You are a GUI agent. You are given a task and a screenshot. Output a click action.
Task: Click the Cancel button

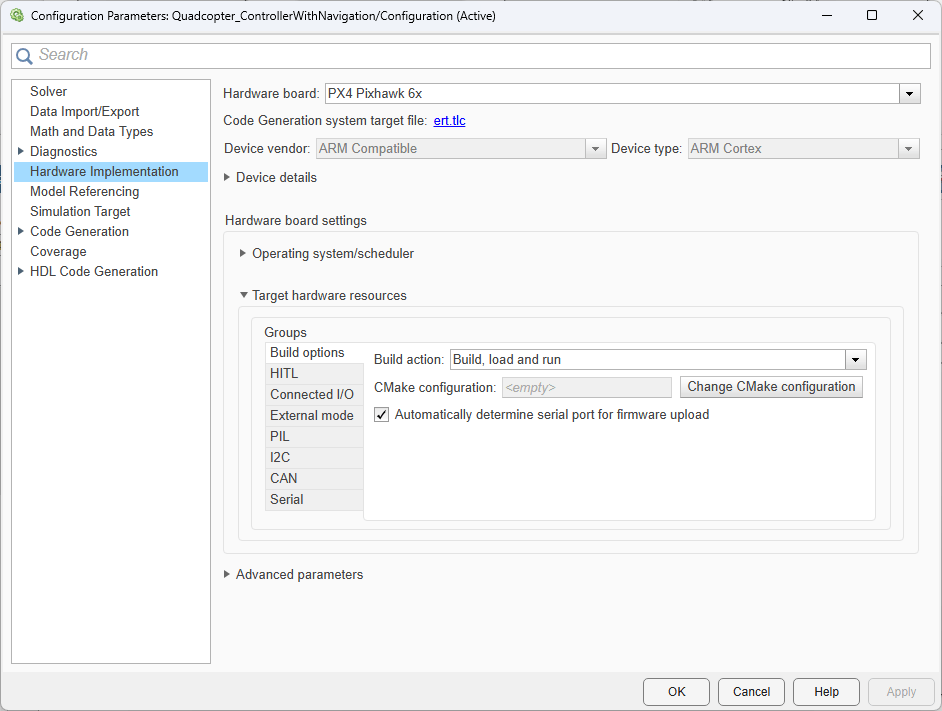click(751, 692)
